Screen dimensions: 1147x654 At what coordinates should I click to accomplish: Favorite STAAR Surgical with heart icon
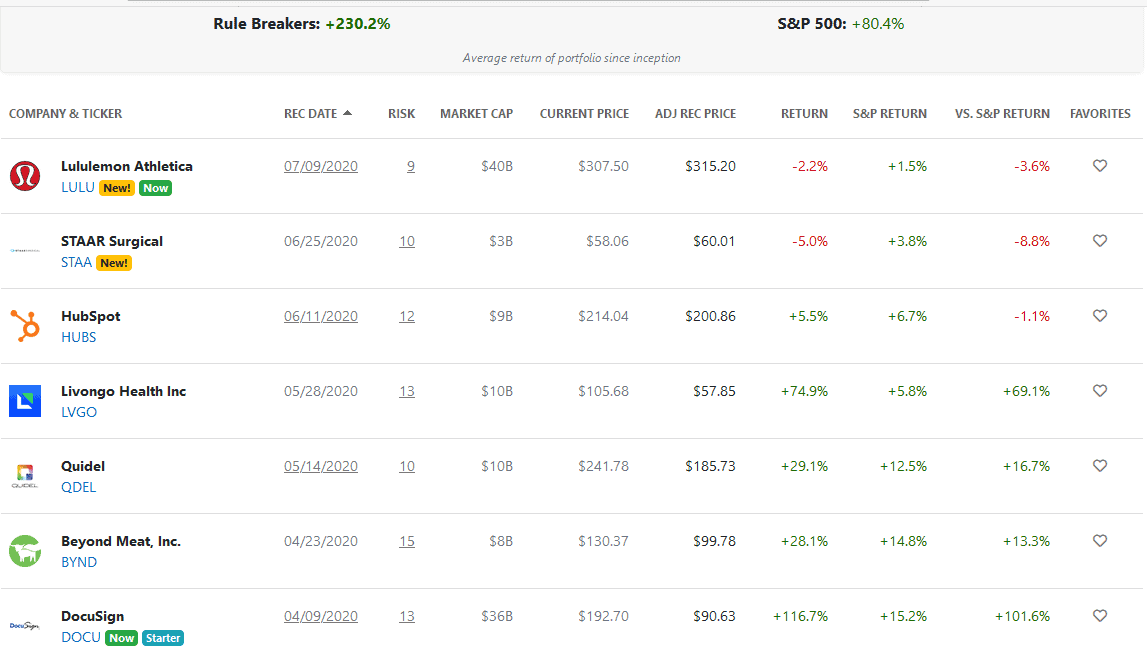pyautogui.click(x=1099, y=241)
